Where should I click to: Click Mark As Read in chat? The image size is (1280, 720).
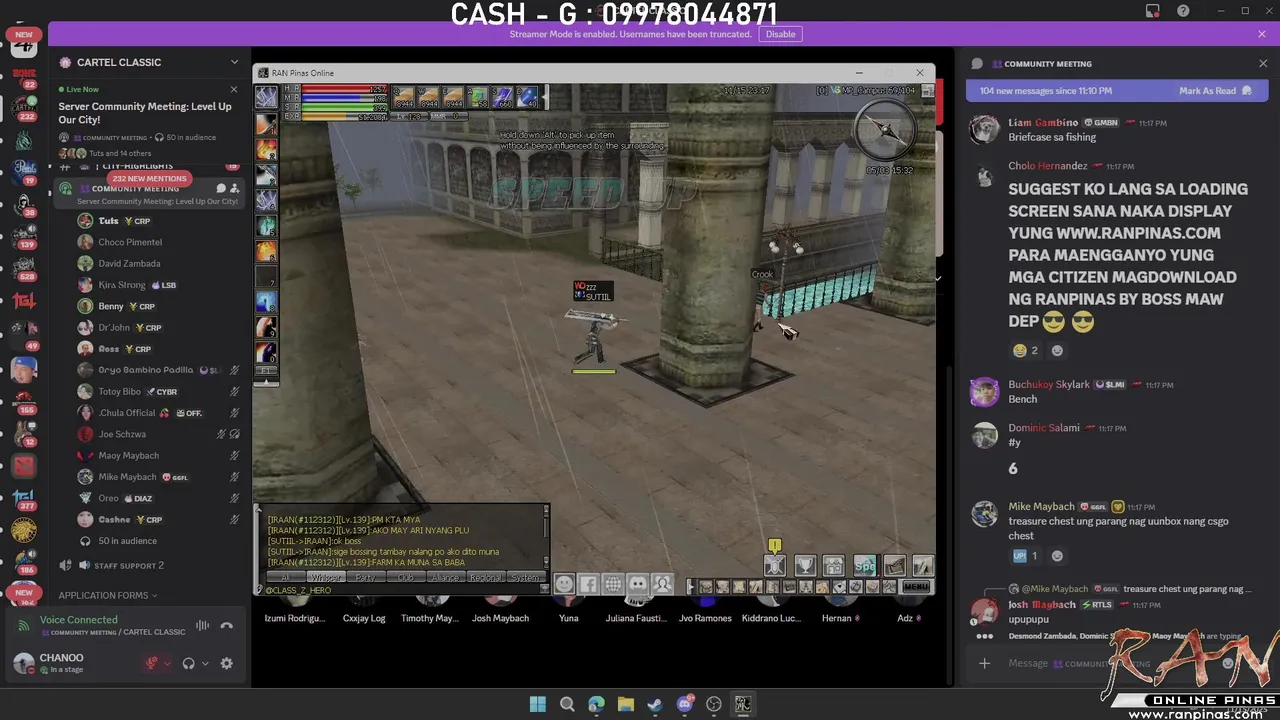[1214, 91]
